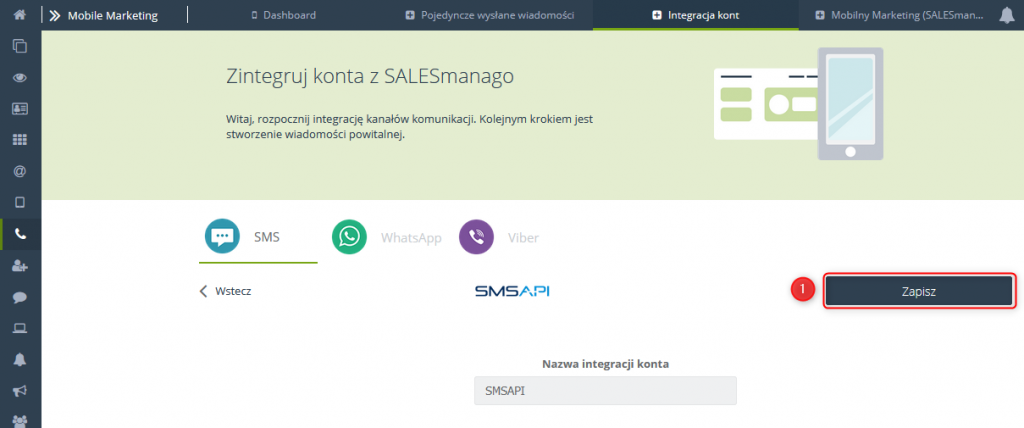1024x428 pixels.
Task: Click the Wstecz back link
Action: coord(233,291)
